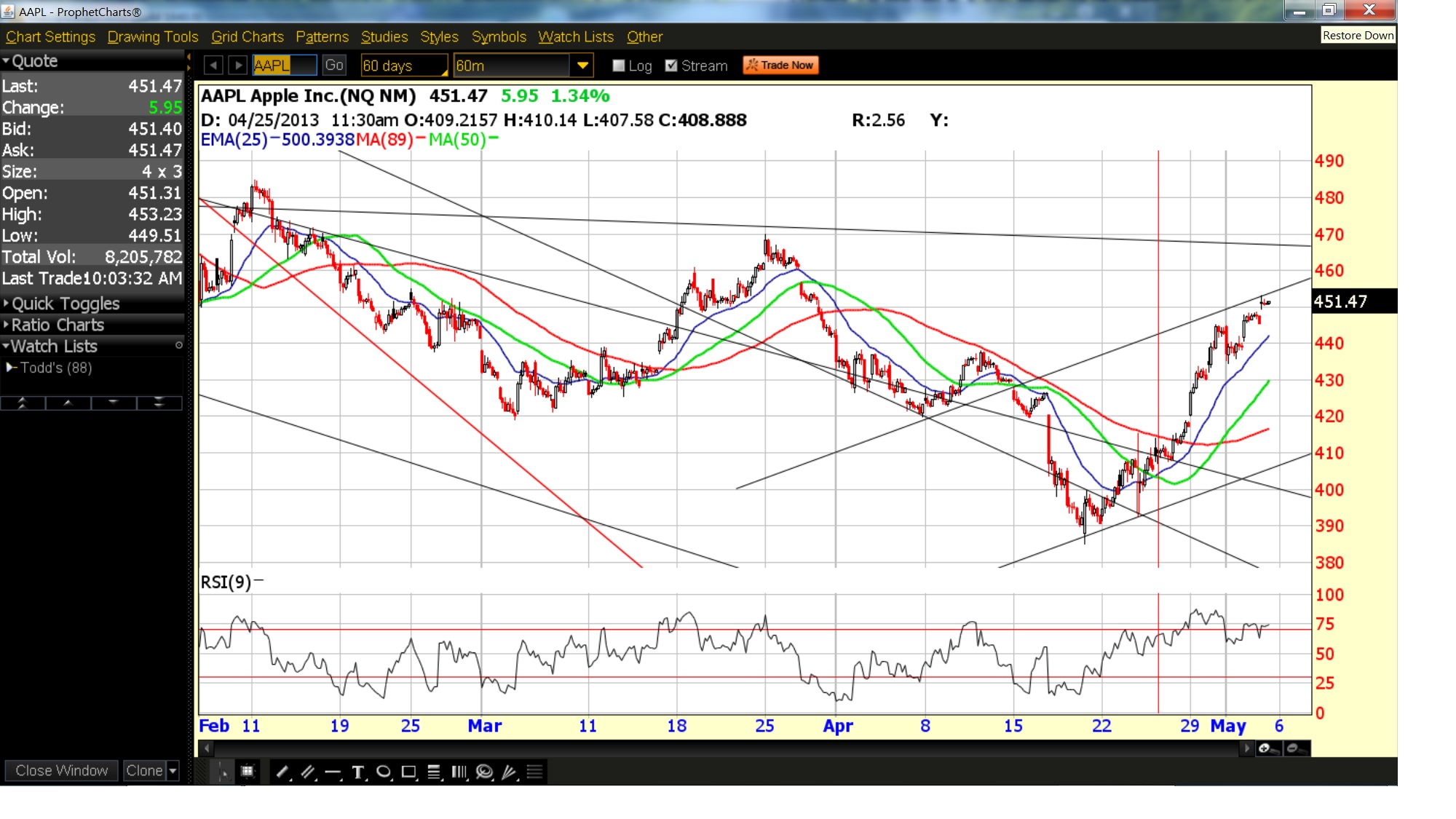
Task: Open the MA(50) study menu
Action: tap(457, 139)
